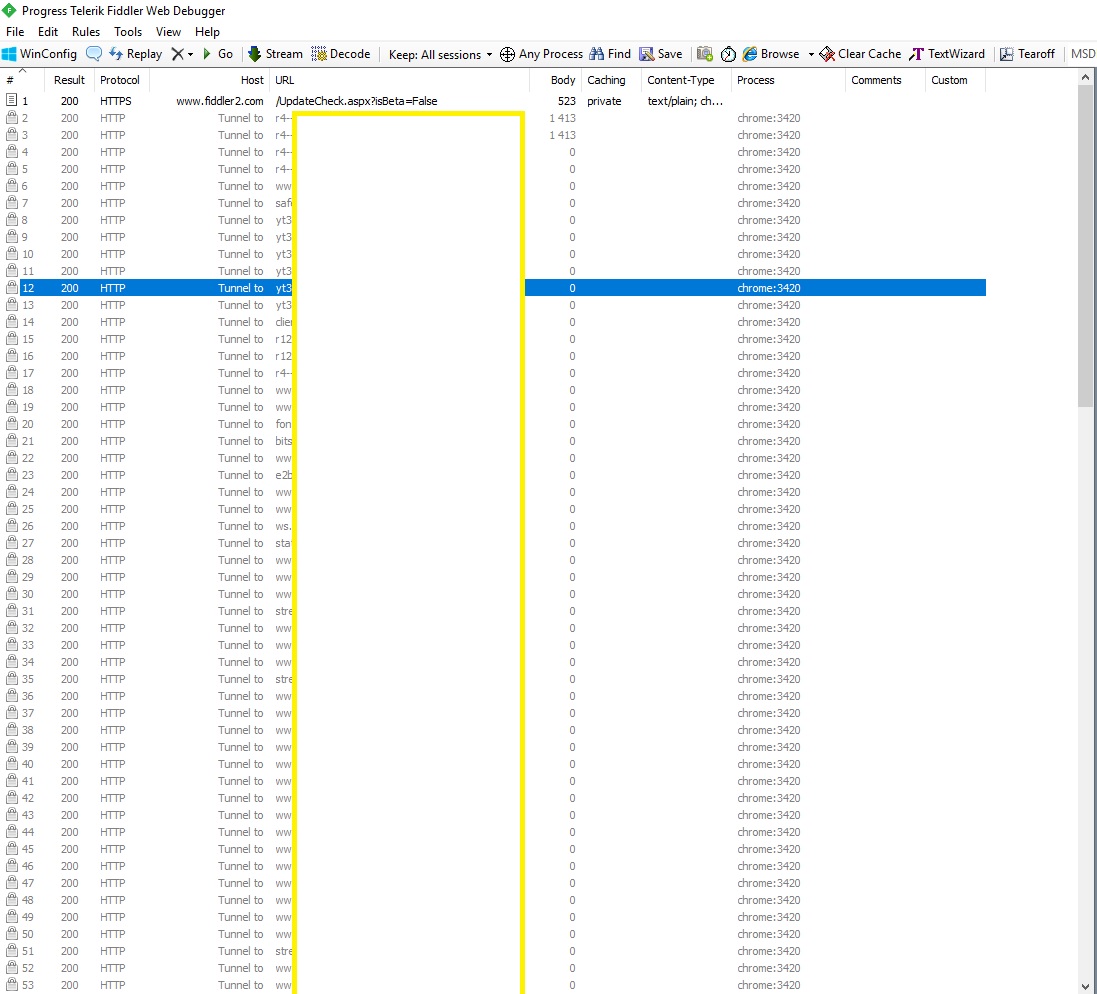Click the Body value 523 in session 1
Screen dimensions: 1097x994
[x=567, y=101]
